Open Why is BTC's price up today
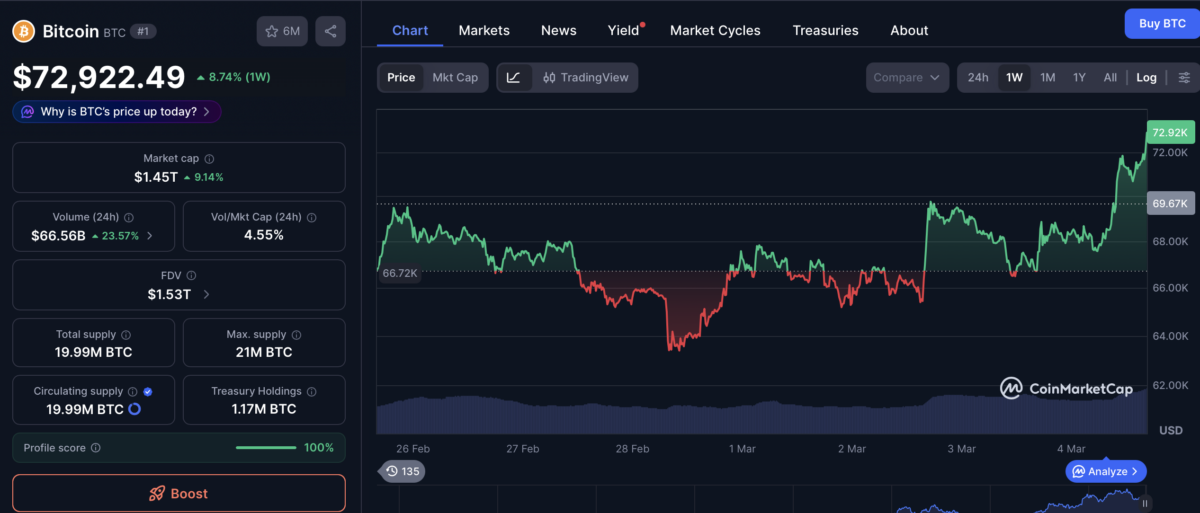The image size is (1200, 513). point(117,111)
